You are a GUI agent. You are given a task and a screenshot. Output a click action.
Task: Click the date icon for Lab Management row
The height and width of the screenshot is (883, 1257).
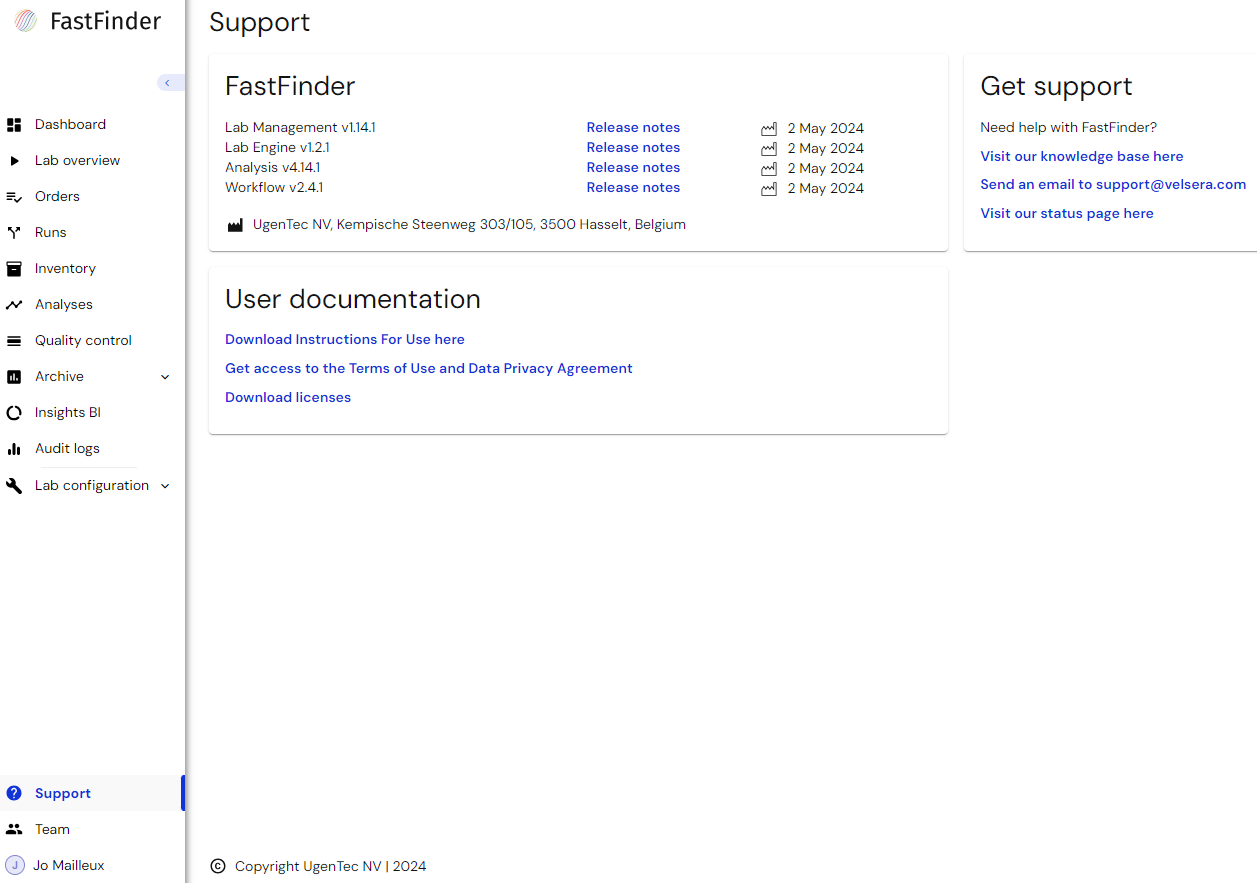[769, 128]
